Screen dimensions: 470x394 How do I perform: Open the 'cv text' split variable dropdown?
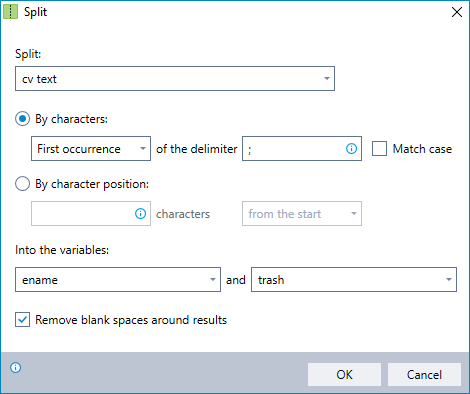(x=175, y=79)
